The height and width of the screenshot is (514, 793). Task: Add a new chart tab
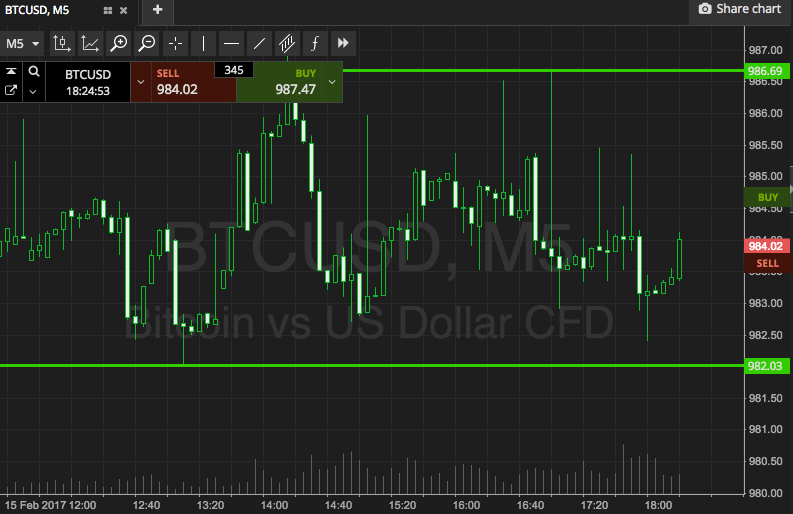(x=157, y=10)
